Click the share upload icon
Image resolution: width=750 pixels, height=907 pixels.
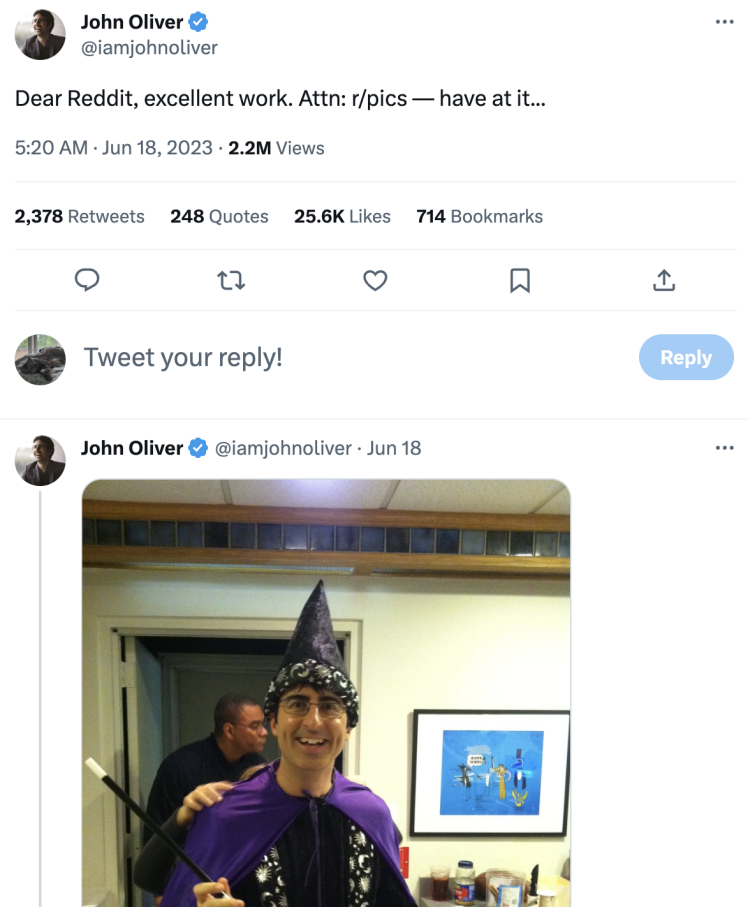tap(664, 281)
